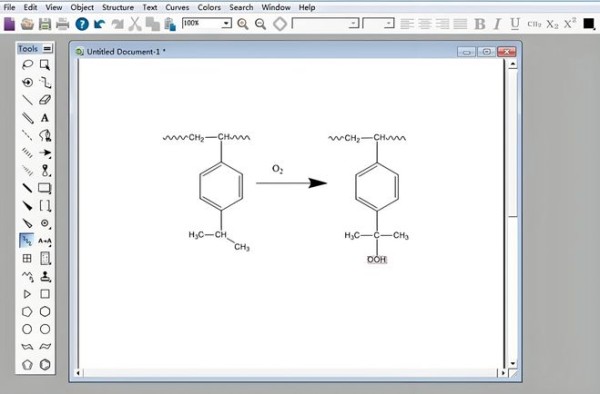Toggle Italic formatting
The height and width of the screenshot is (394, 600).
[x=497, y=24]
